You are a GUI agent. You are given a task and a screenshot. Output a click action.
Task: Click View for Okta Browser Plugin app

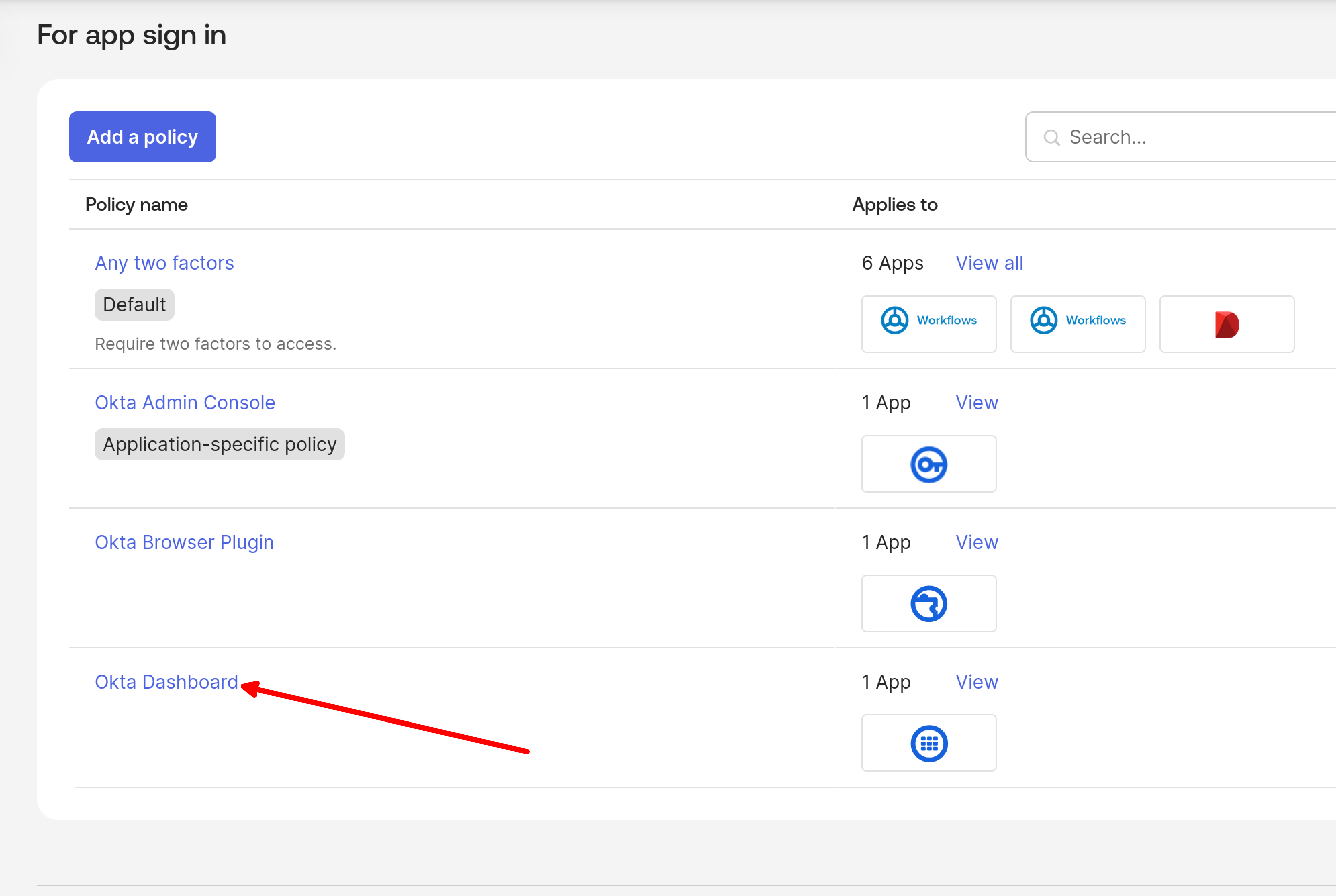coord(976,542)
